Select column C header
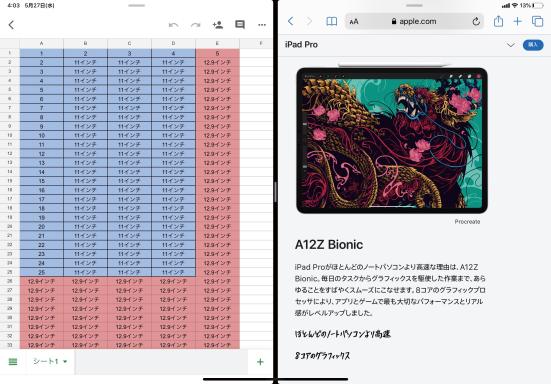551x384 pixels. pyautogui.click(x=129, y=43)
